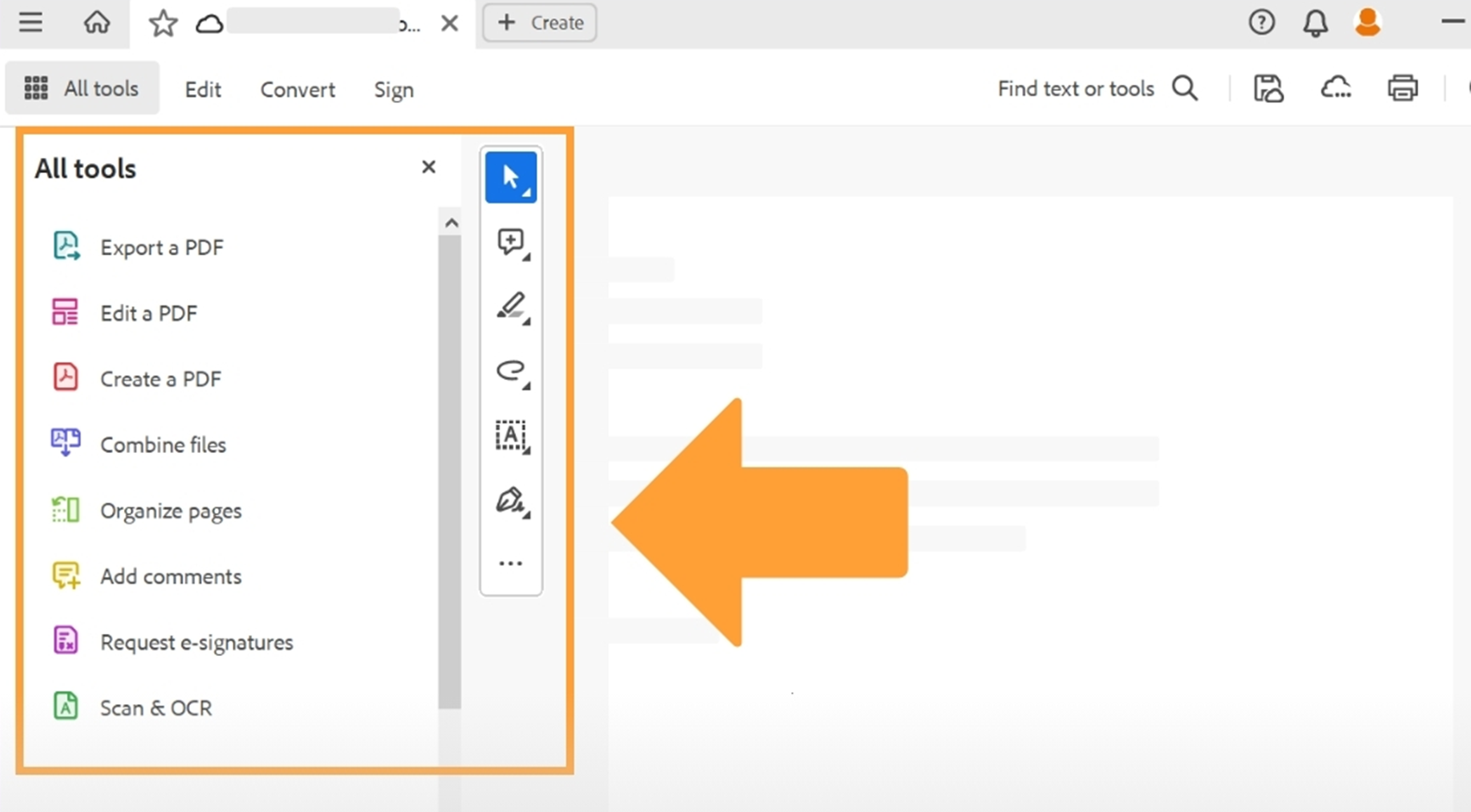Viewport: 1471px width, 812px height.
Task: Close the All tools panel
Action: (x=429, y=167)
